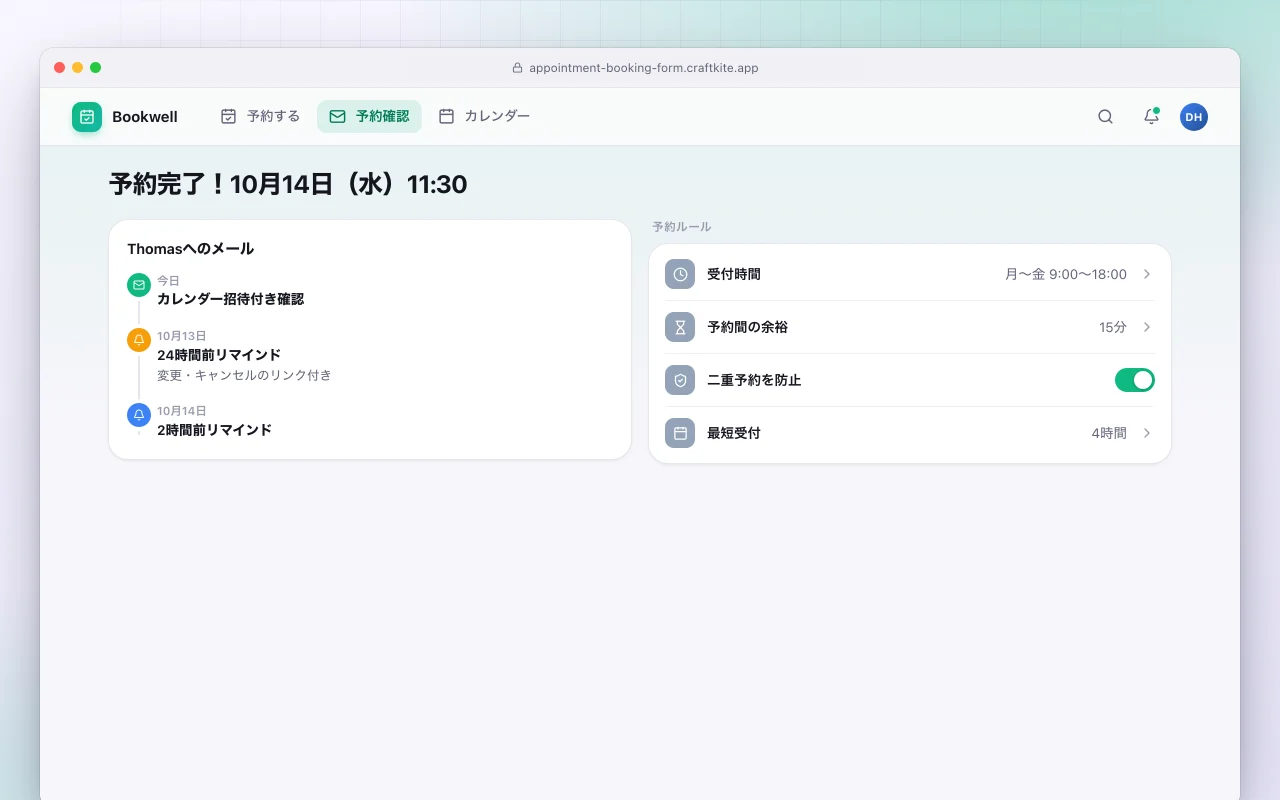Screen dimensions: 1280x800
Task: Click the calendar icon beside 最短受付
Action: pos(680,433)
